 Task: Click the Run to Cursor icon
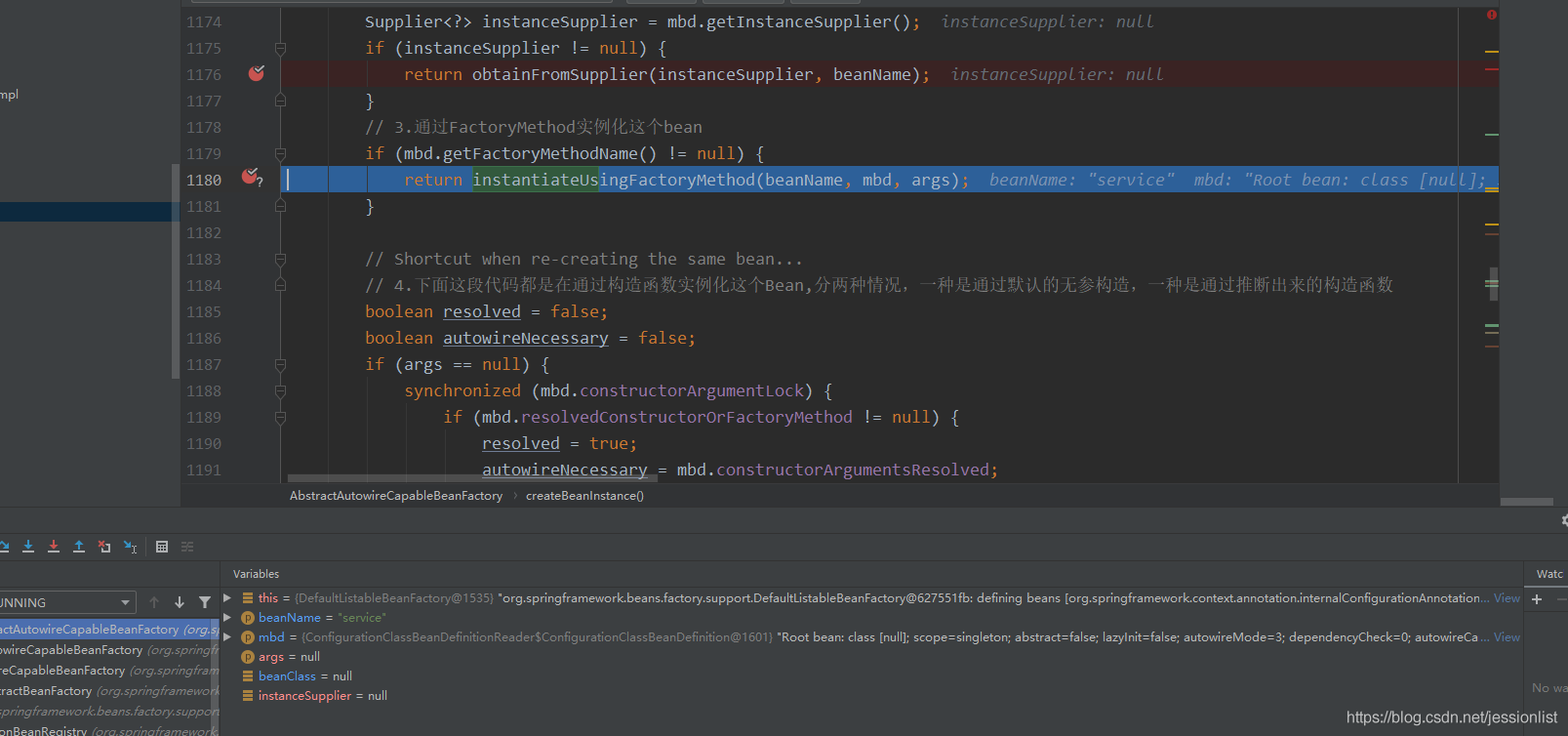pyautogui.click(x=130, y=547)
